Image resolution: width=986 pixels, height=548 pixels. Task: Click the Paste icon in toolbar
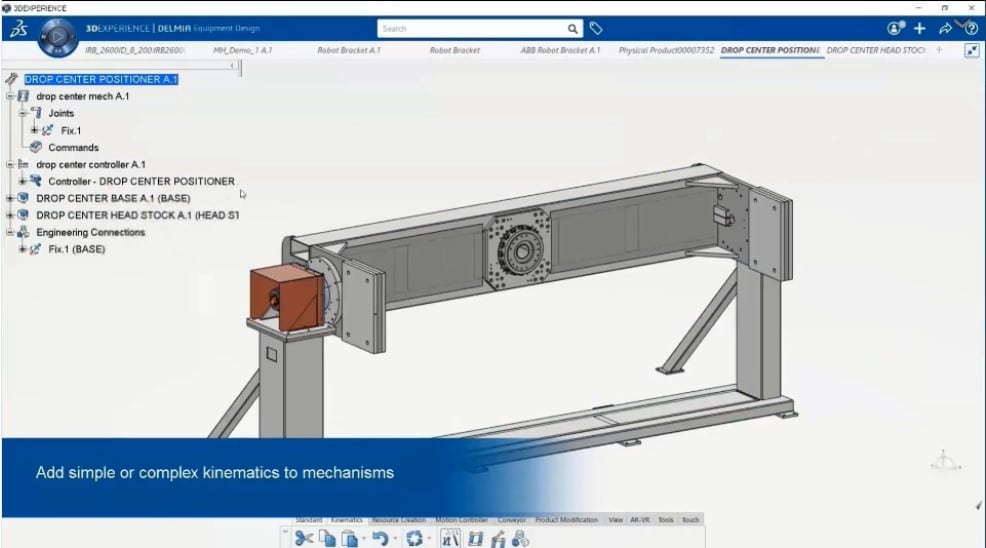coord(350,539)
